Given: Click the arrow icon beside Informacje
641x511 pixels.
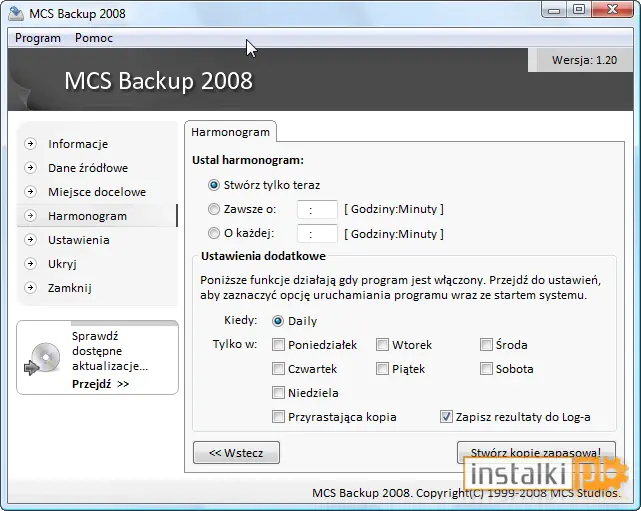Looking at the screenshot, I should click(30, 143).
